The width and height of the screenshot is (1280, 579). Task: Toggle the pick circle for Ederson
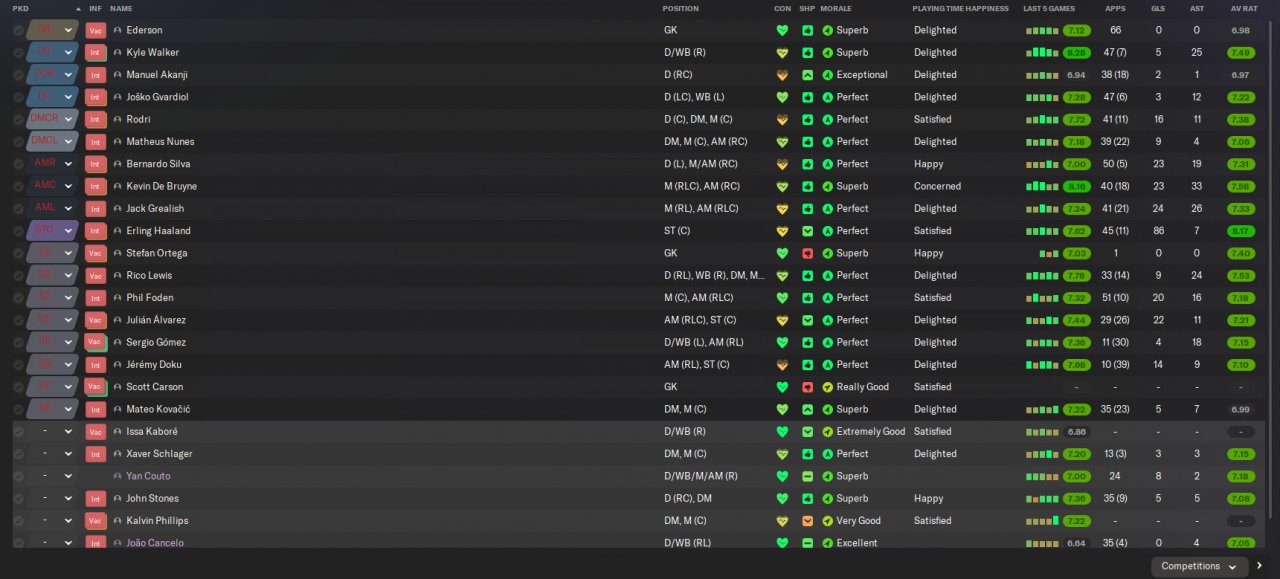click(18, 30)
